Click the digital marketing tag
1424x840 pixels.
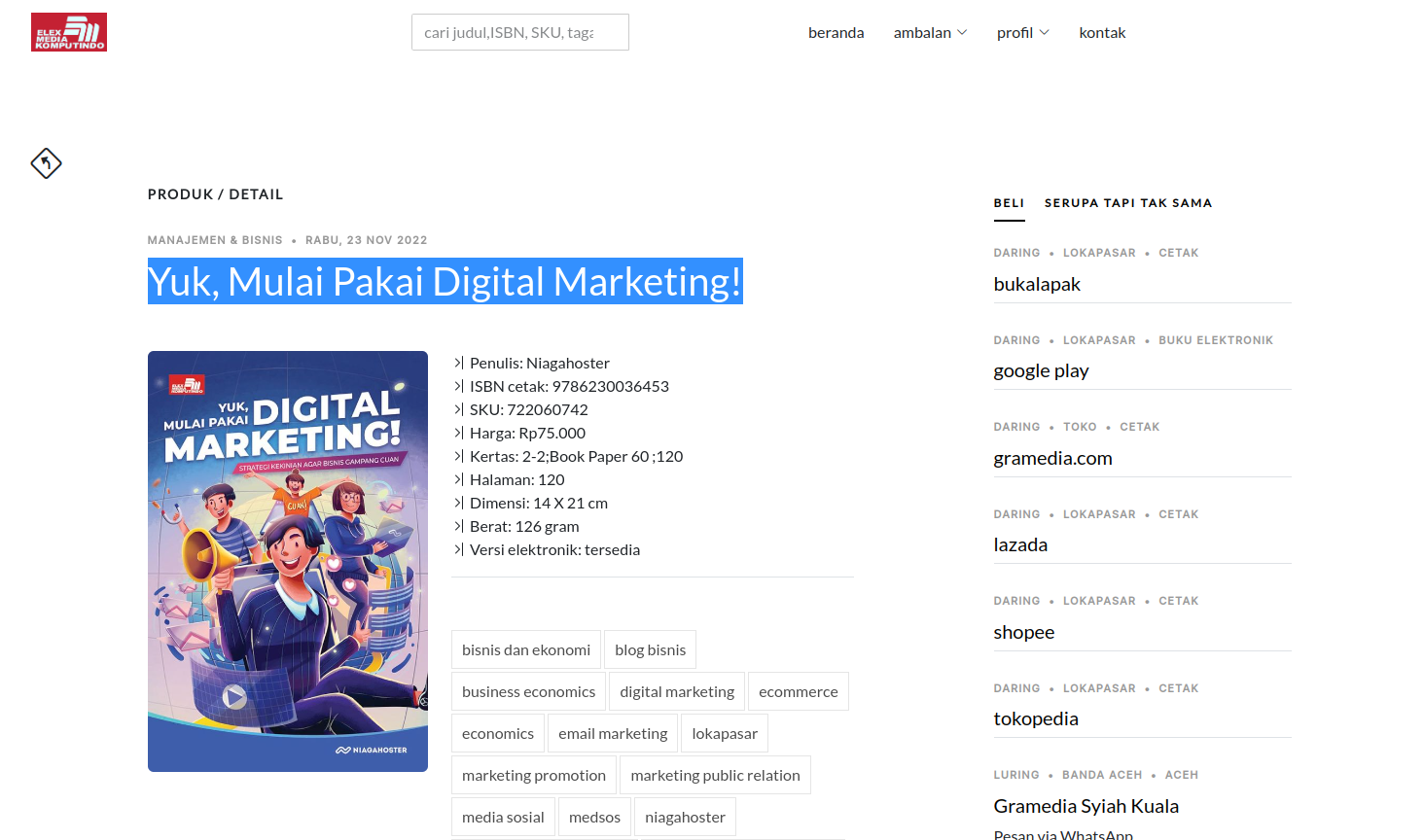coord(677,691)
